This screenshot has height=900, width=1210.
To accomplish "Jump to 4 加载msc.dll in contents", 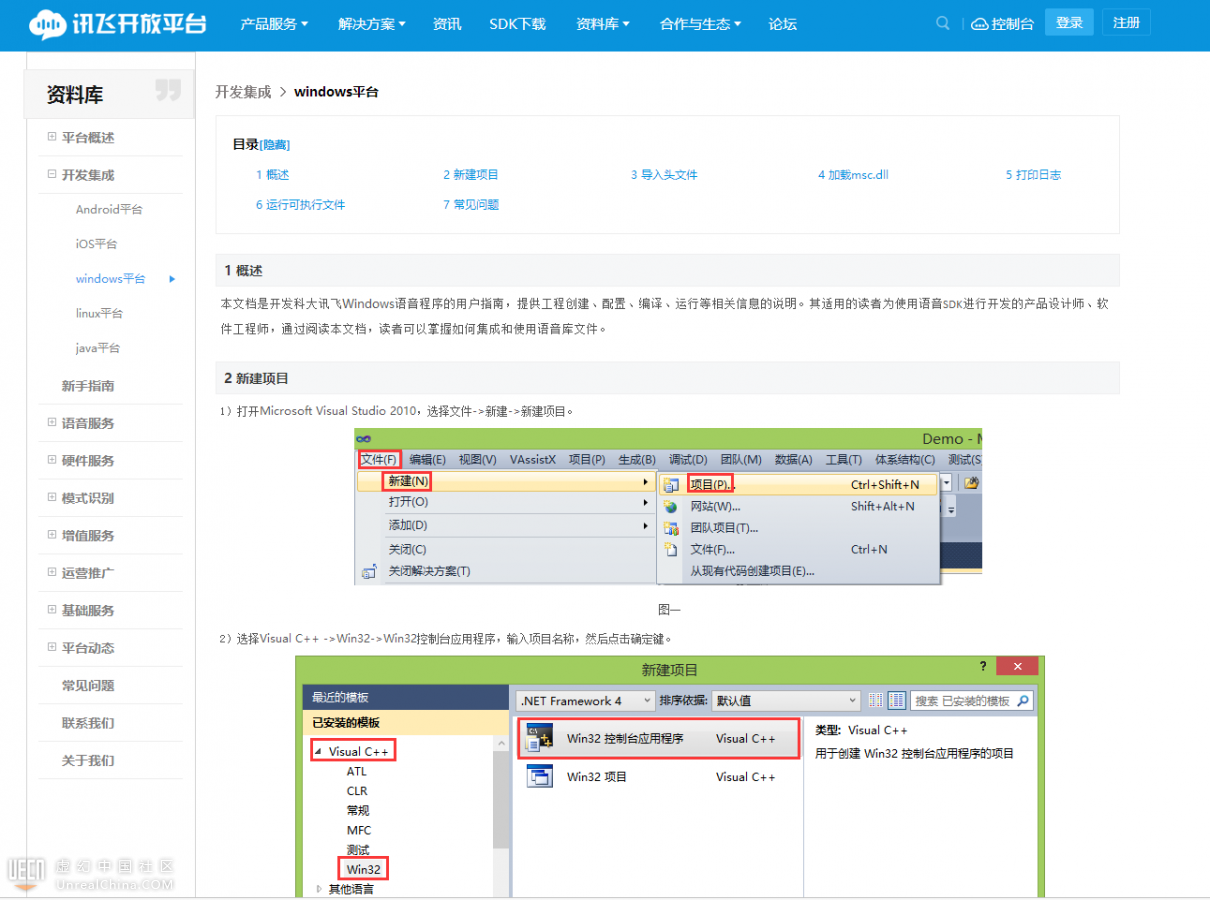I will click(853, 175).
